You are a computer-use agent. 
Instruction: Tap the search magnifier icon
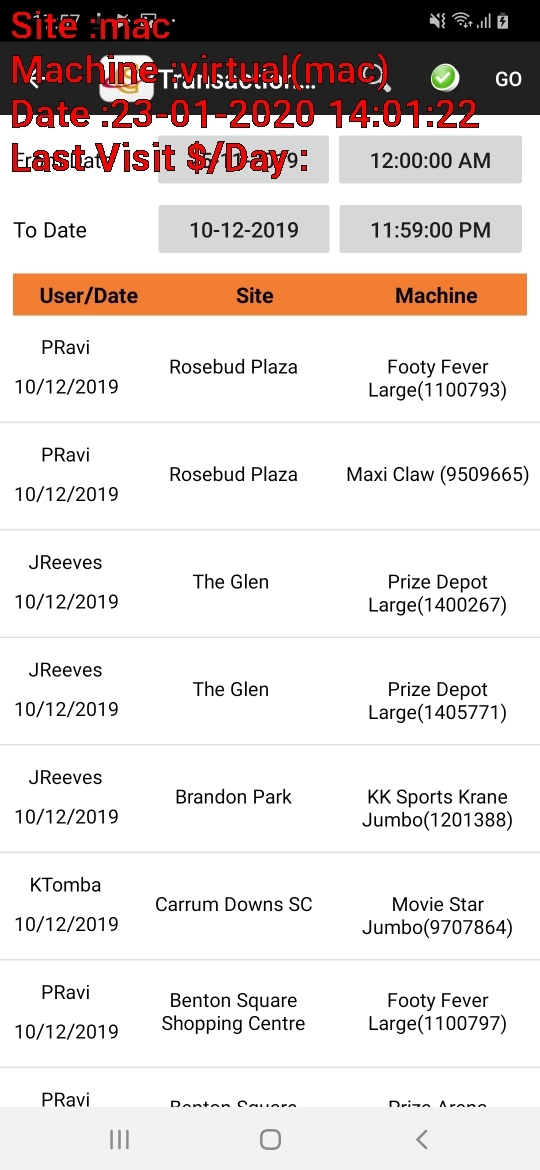click(377, 78)
